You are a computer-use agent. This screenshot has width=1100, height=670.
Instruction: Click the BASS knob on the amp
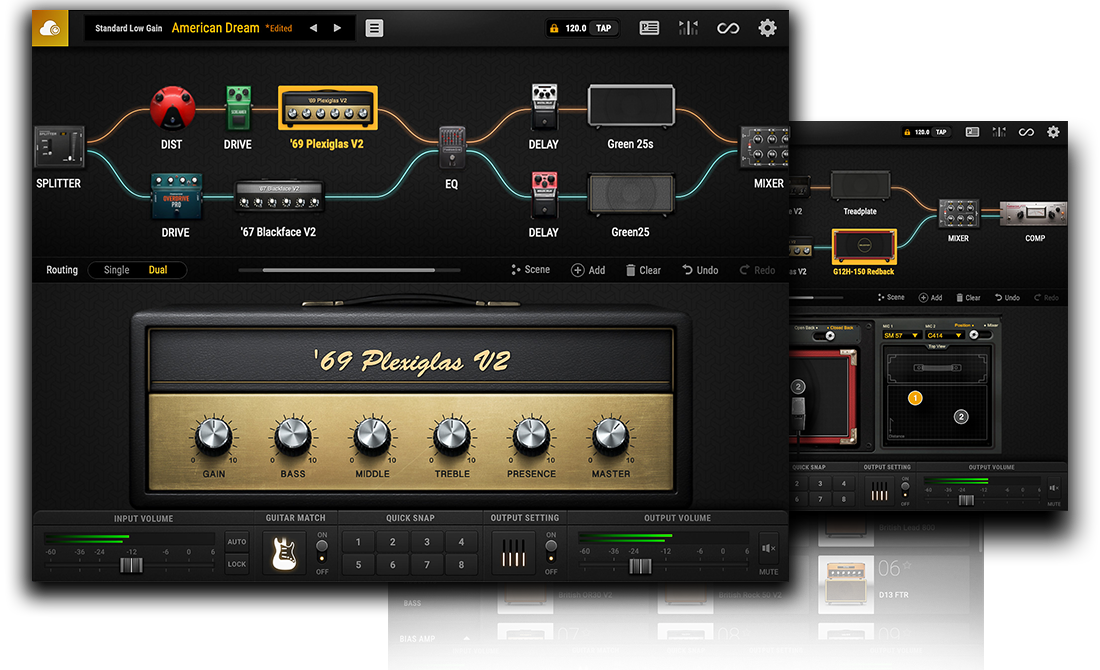coord(293,436)
